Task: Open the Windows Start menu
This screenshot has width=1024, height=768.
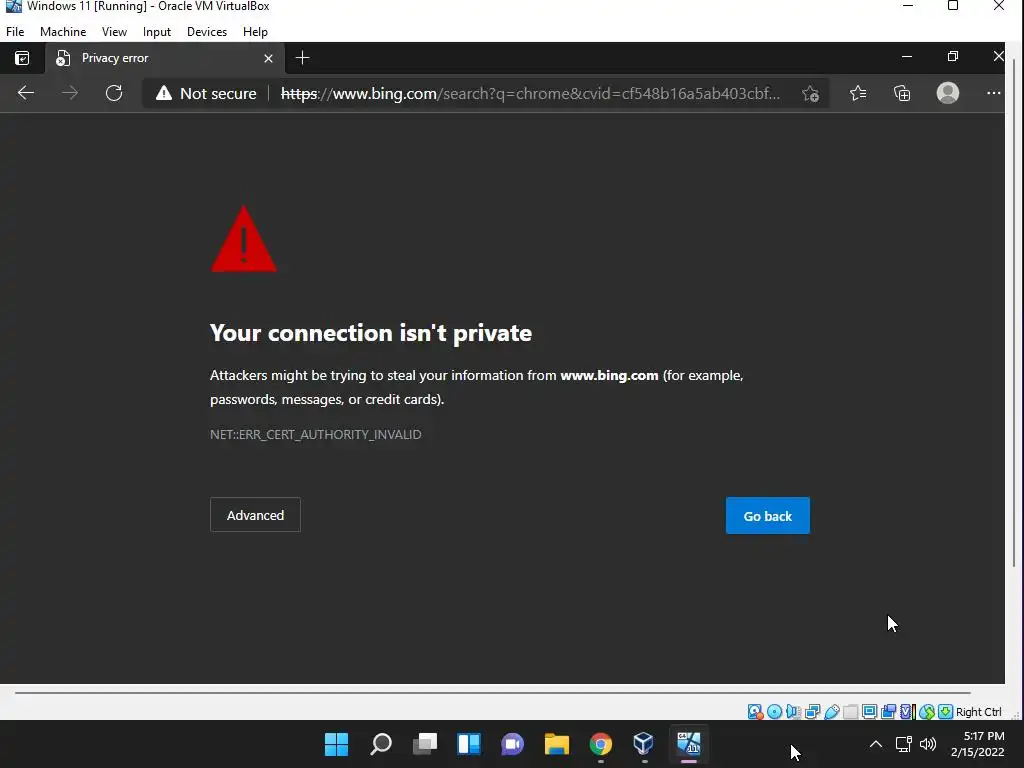Action: click(336, 744)
